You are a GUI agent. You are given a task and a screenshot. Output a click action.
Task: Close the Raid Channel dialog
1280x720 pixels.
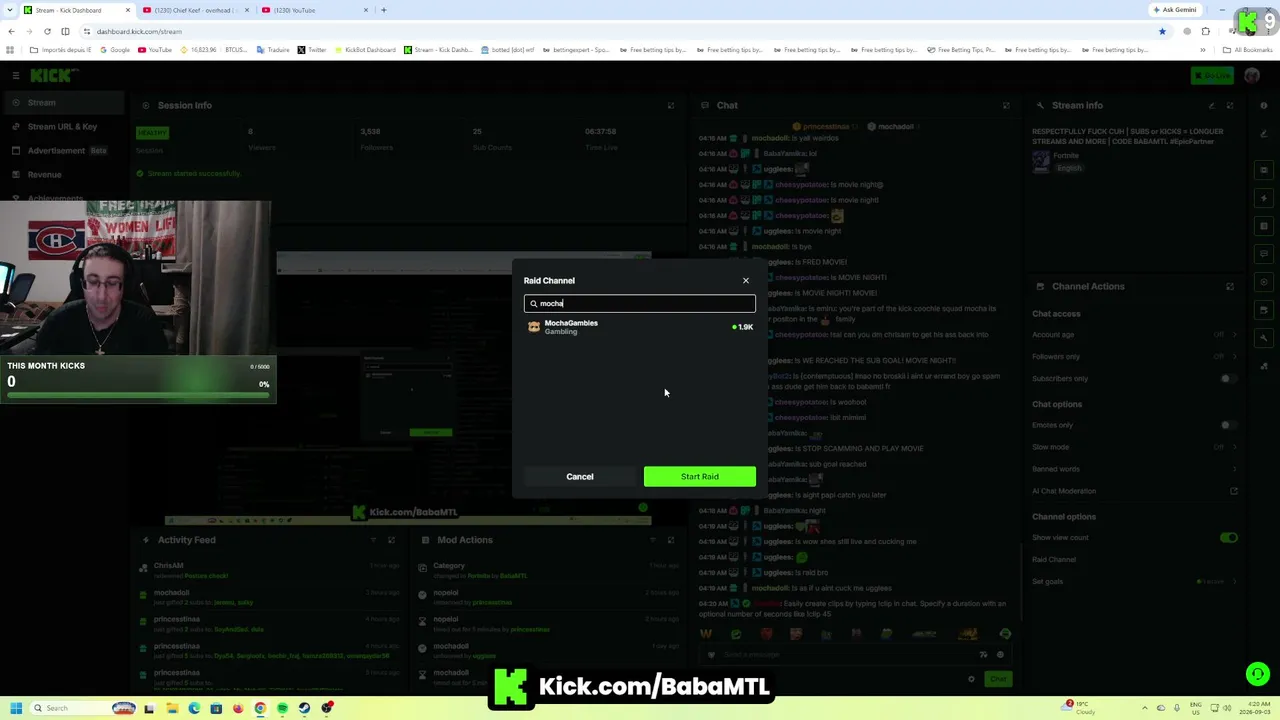click(745, 281)
